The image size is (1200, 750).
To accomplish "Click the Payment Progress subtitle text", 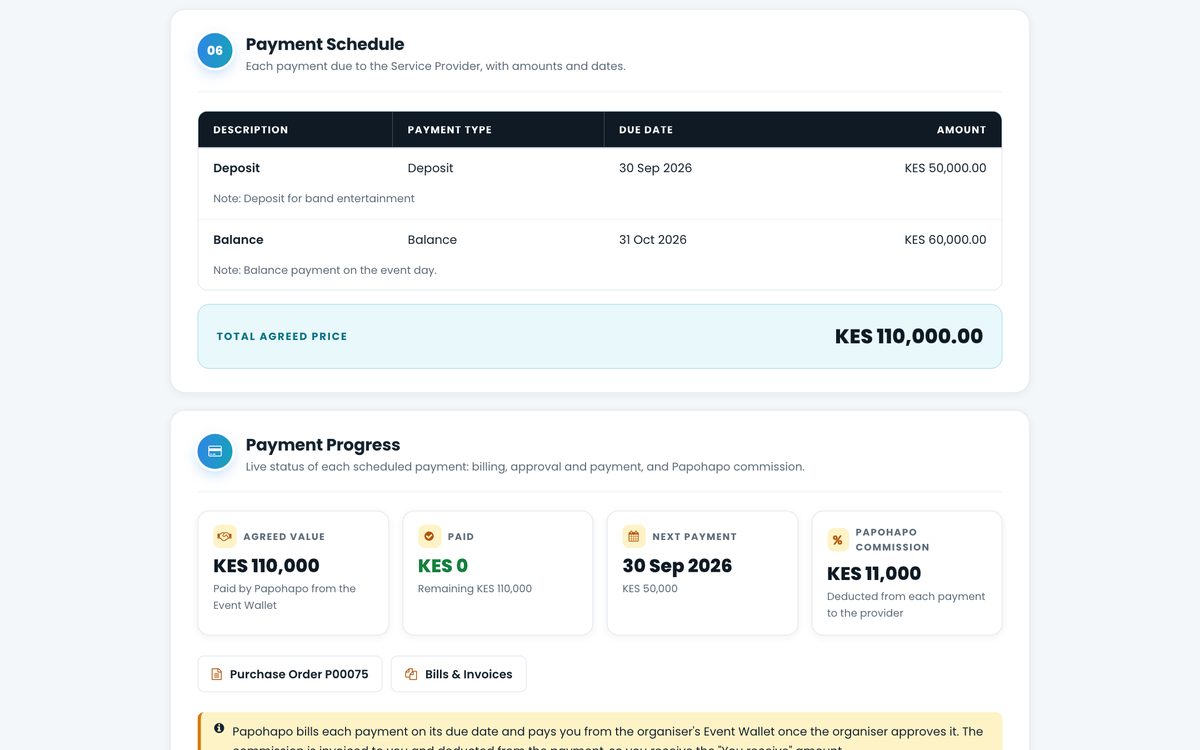I will (x=525, y=467).
